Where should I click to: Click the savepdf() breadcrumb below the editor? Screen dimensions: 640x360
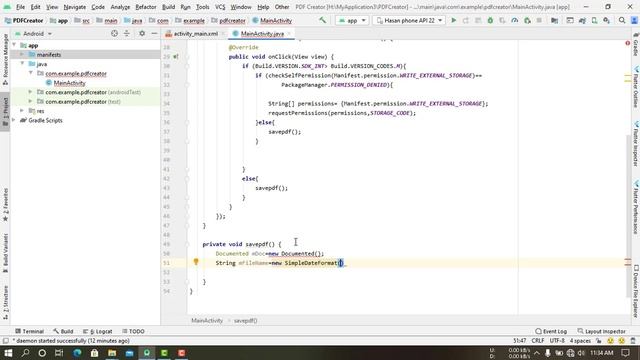(245, 320)
